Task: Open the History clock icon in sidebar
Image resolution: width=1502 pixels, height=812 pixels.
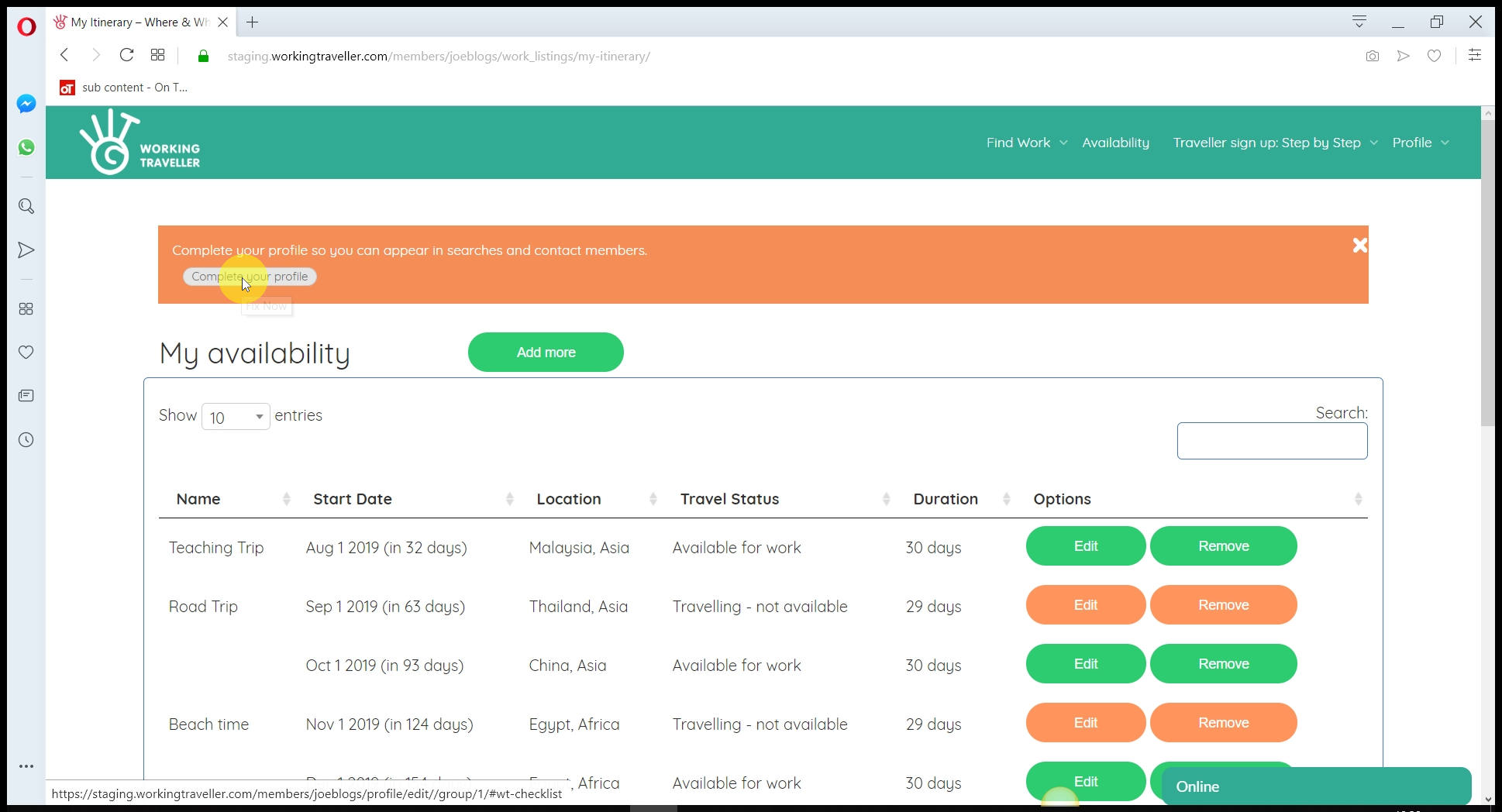Action: (x=26, y=440)
